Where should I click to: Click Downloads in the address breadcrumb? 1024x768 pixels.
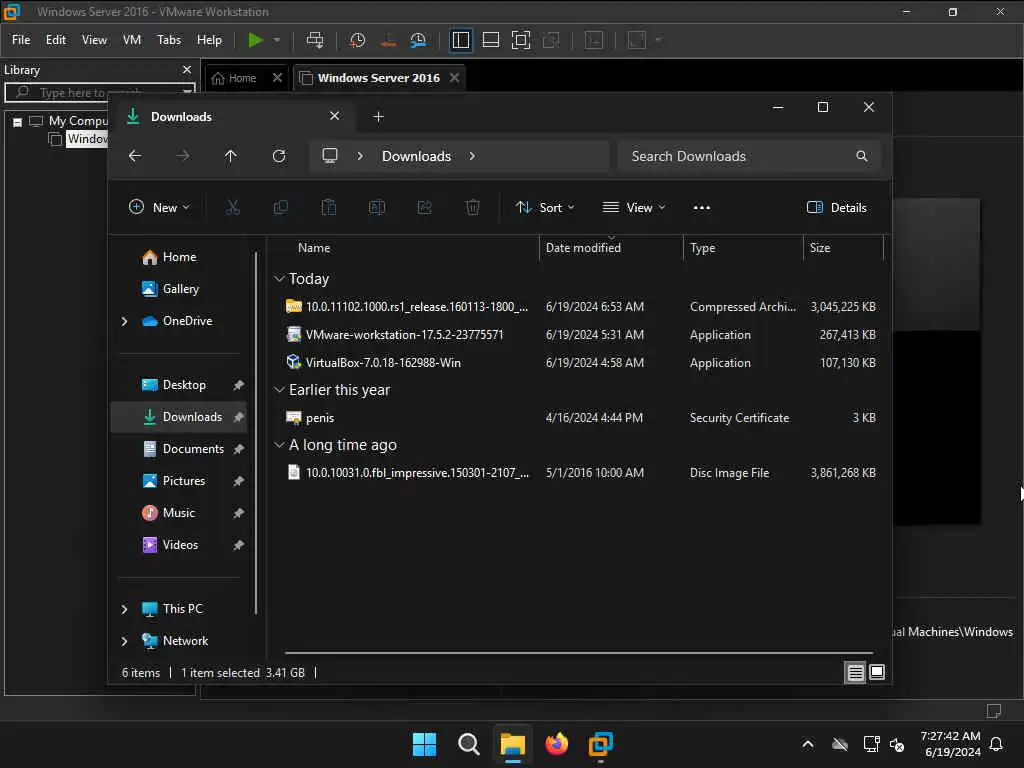click(417, 156)
